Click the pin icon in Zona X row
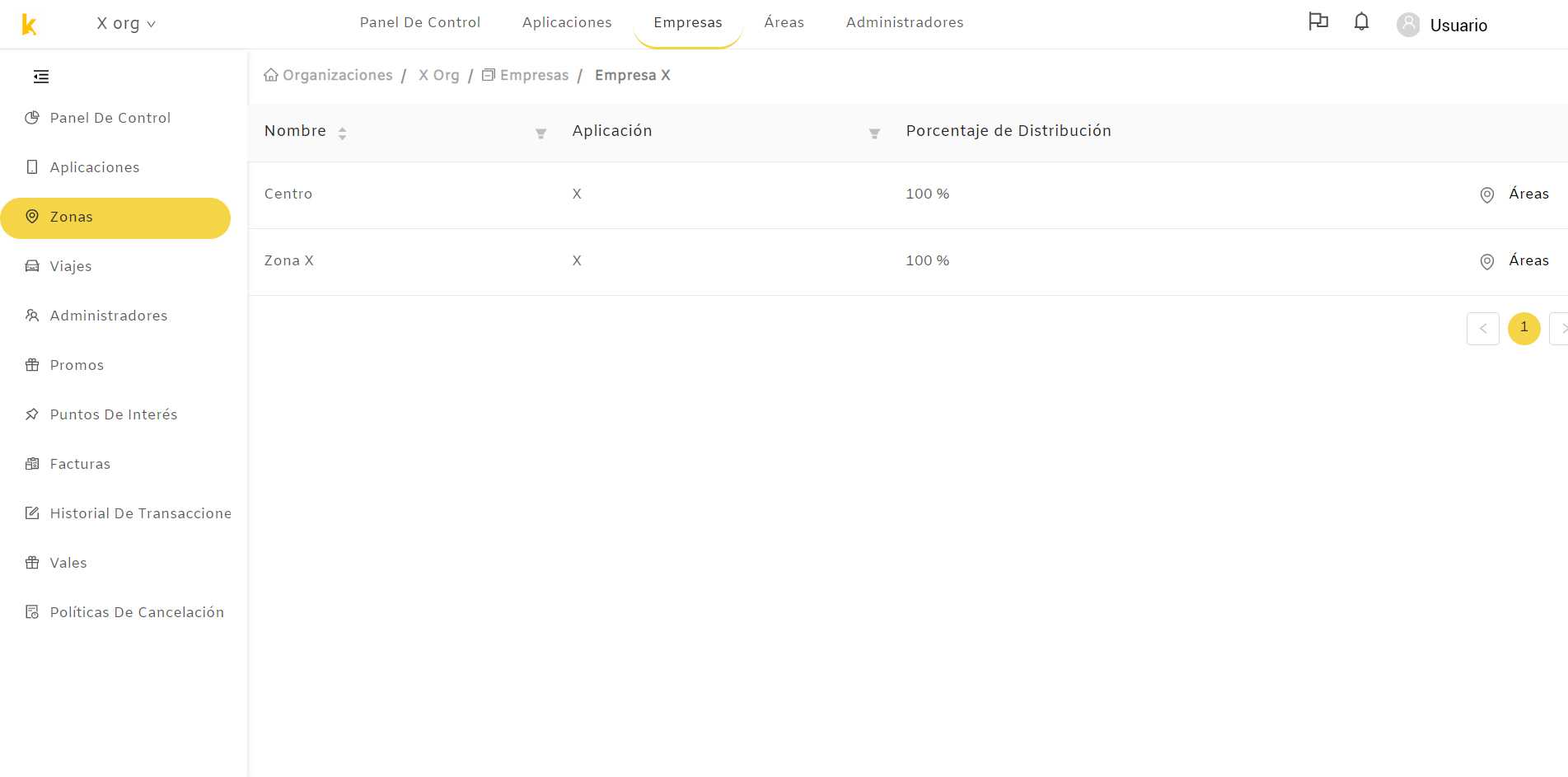The width and height of the screenshot is (1568, 777). click(x=1487, y=262)
